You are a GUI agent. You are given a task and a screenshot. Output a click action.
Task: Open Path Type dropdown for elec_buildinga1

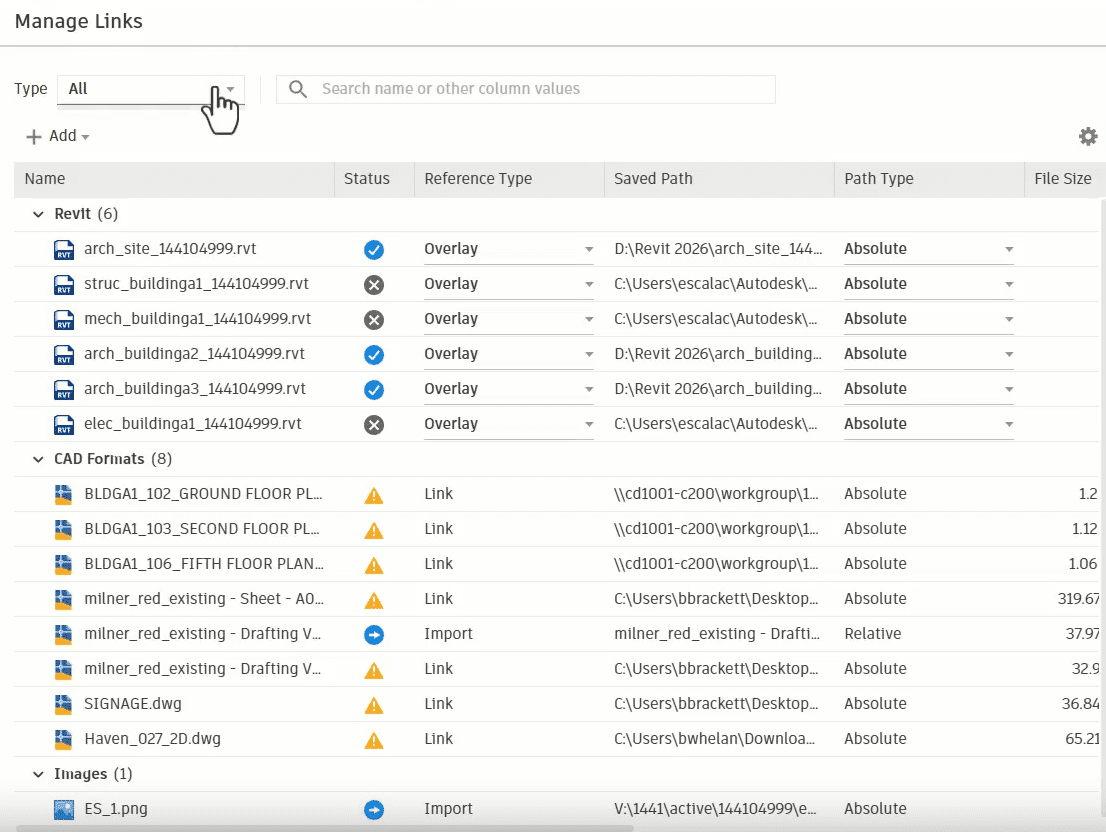(x=1009, y=424)
